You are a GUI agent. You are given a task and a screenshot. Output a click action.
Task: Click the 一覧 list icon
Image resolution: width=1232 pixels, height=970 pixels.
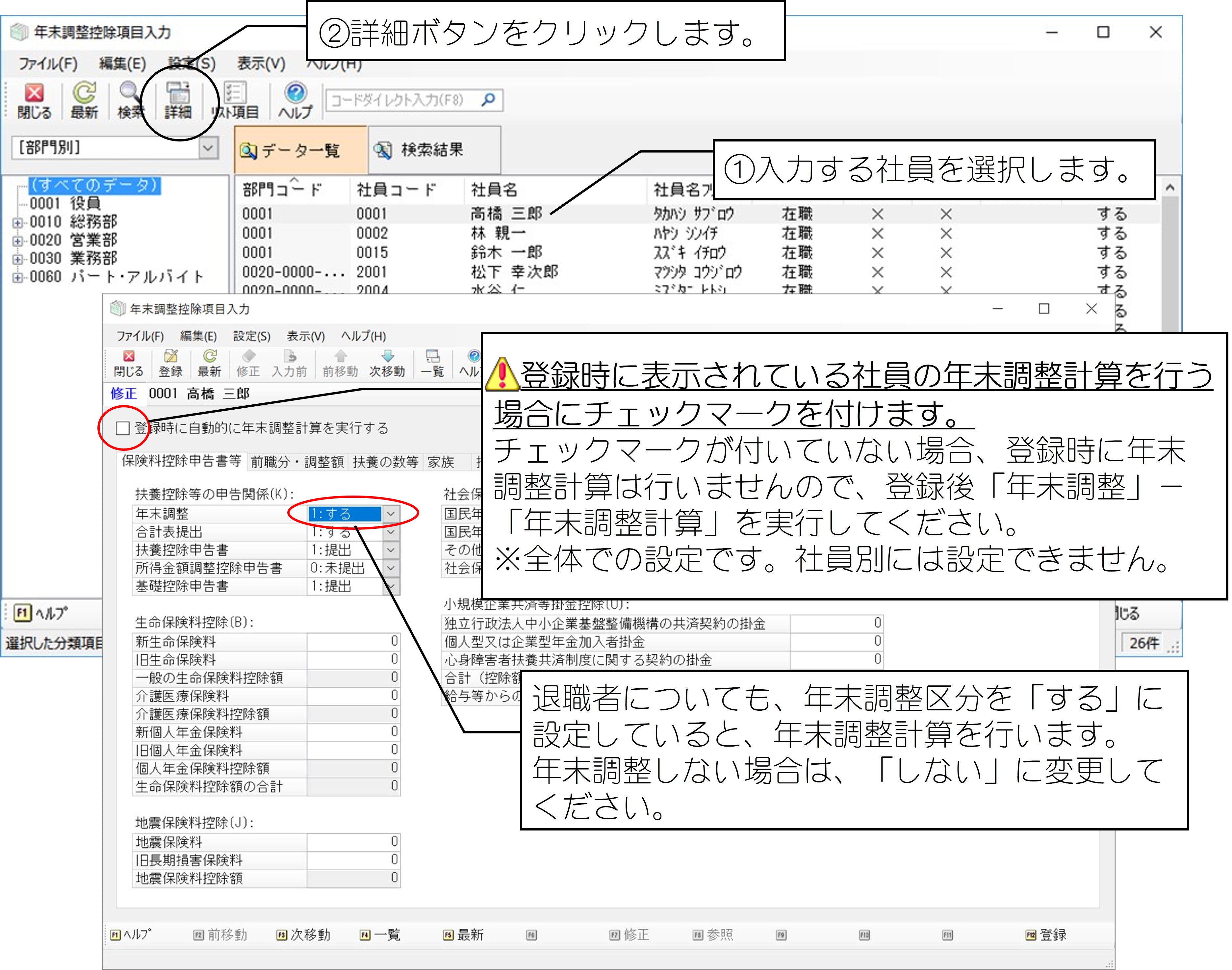tap(432, 363)
